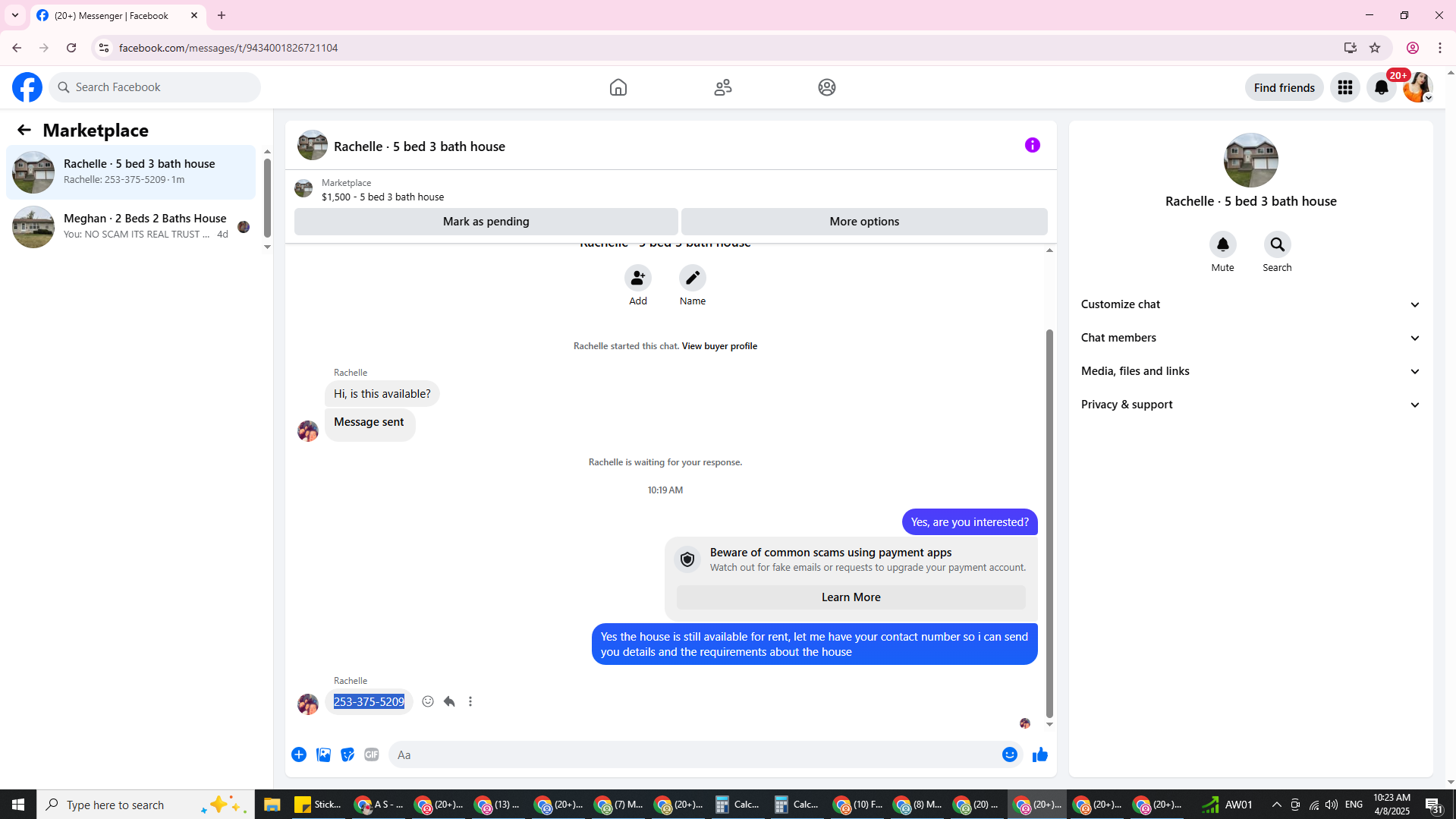Open the tab search dropdown arrow
Screen dimensions: 1456x819
click(15, 15)
